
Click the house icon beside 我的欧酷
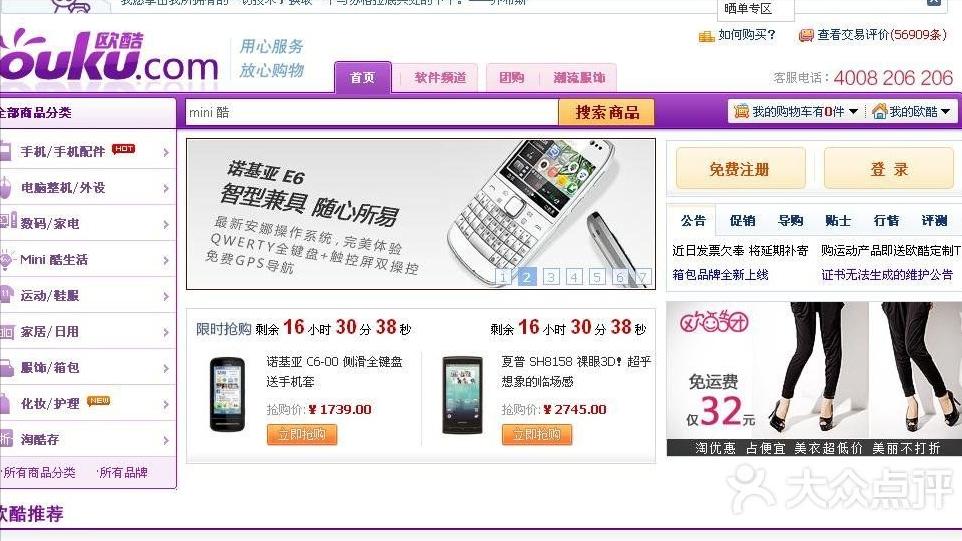click(880, 111)
